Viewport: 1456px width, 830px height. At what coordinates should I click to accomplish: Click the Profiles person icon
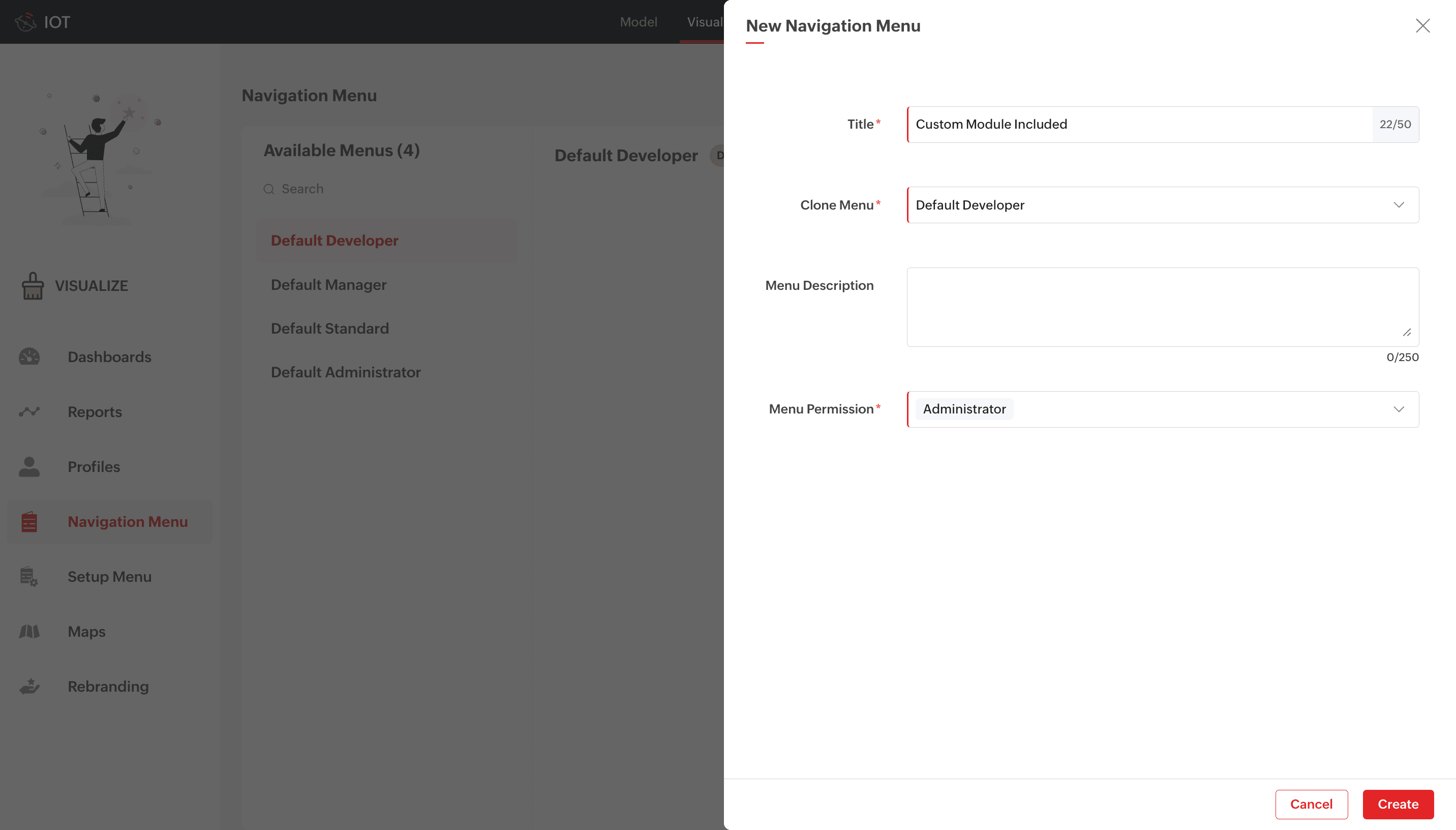(x=29, y=467)
